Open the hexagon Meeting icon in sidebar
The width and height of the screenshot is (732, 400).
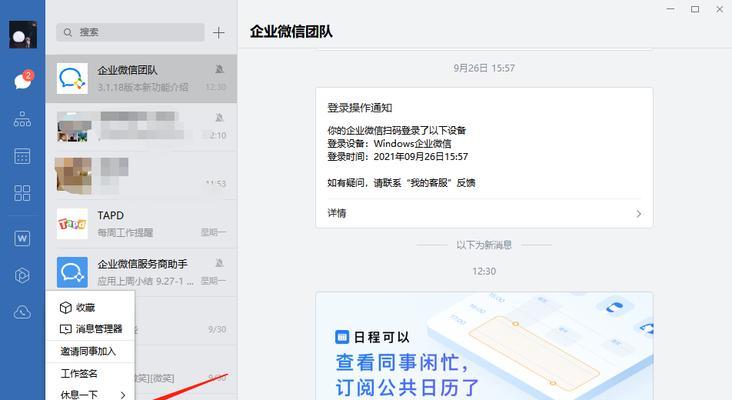coord(22,275)
